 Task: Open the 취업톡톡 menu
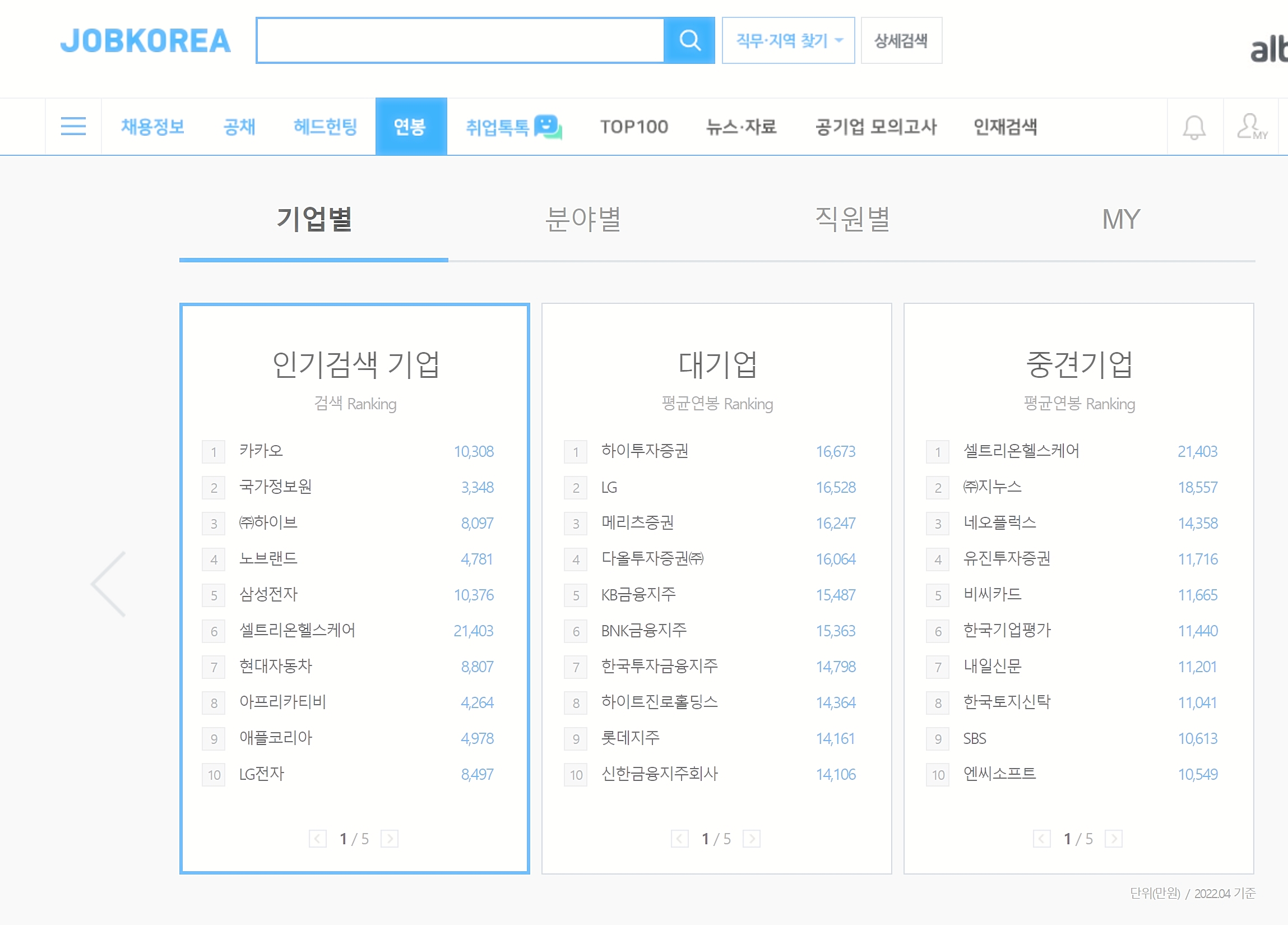click(x=513, y=126)
